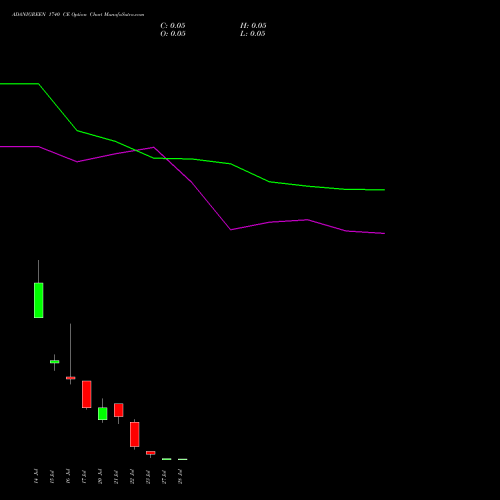500x500 pixels.
Task: Click the 15 Jul date label
Action: [52, 476]
